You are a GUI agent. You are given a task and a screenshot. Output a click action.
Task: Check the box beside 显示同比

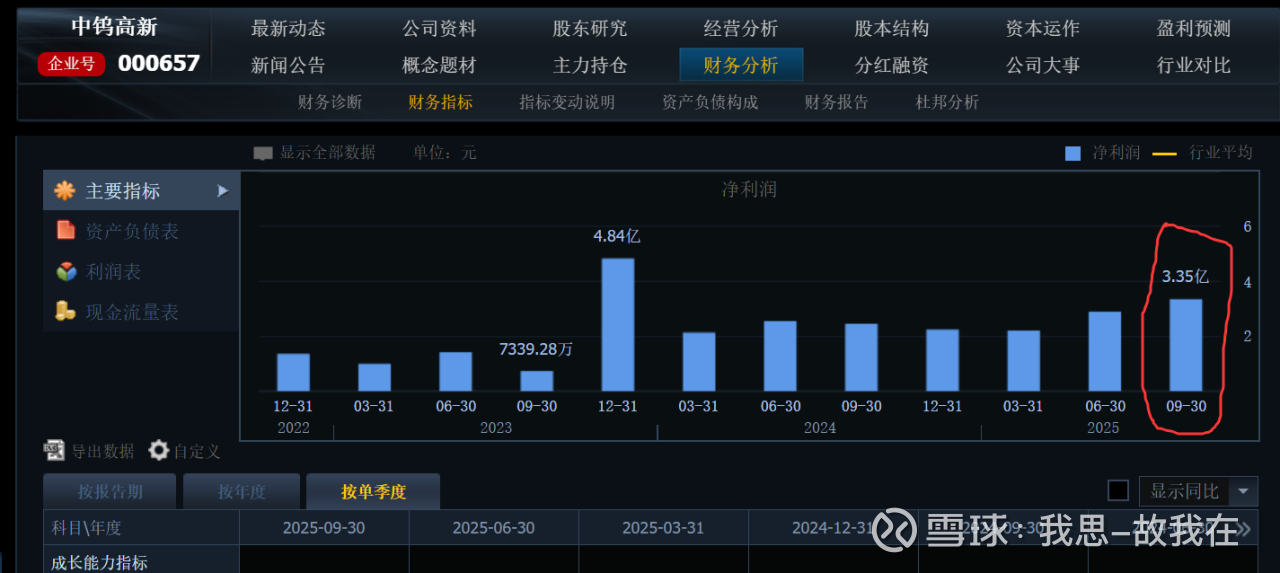click(x=1118, y=491)
